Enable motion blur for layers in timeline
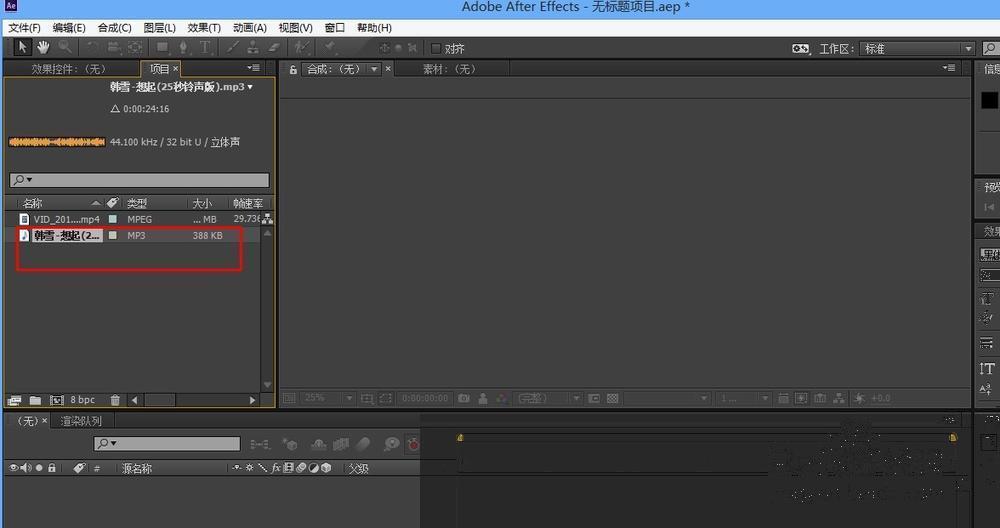Viewport: 1000px width, 528px height. point(363,444)
